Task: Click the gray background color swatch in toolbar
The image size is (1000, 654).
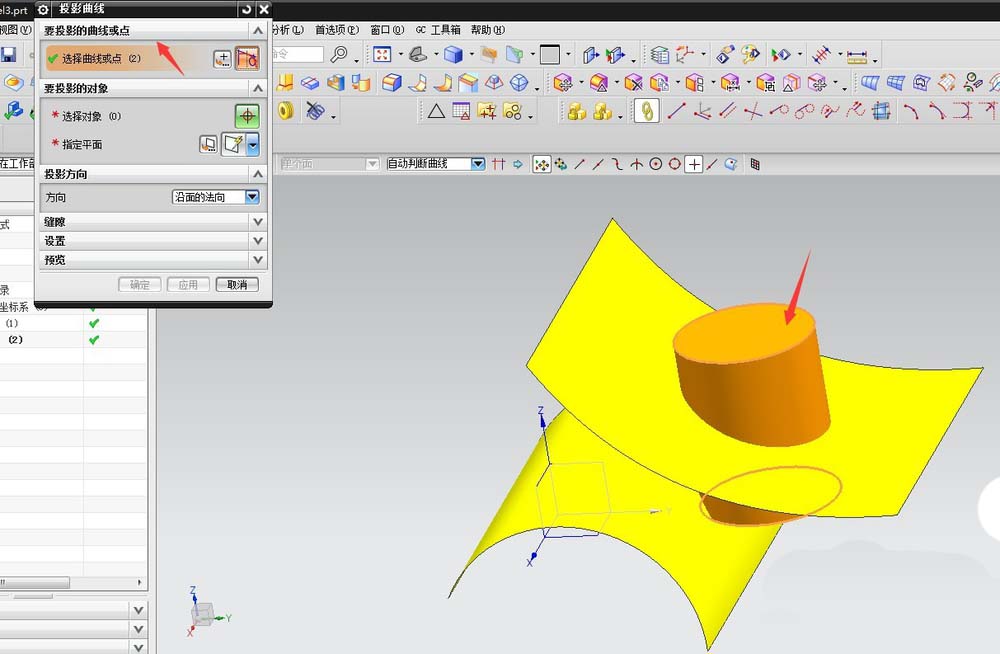Action: pos(550,55)
